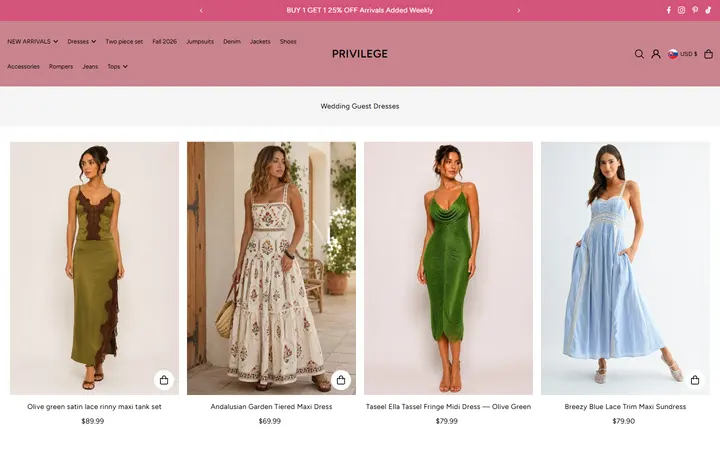This screenshot has height=450, width=720.
Task: Quick add Andalusian Garden dress to bag
Action: (x=341, y=380)
